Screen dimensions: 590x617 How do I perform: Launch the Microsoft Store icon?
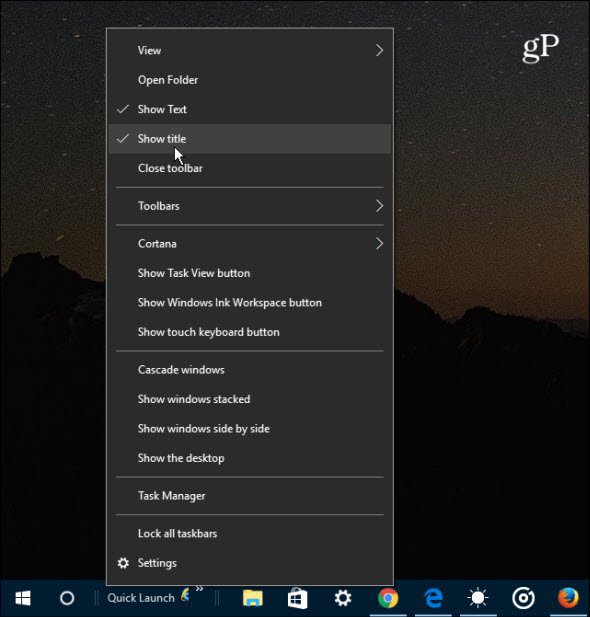[x=298, y=599]
